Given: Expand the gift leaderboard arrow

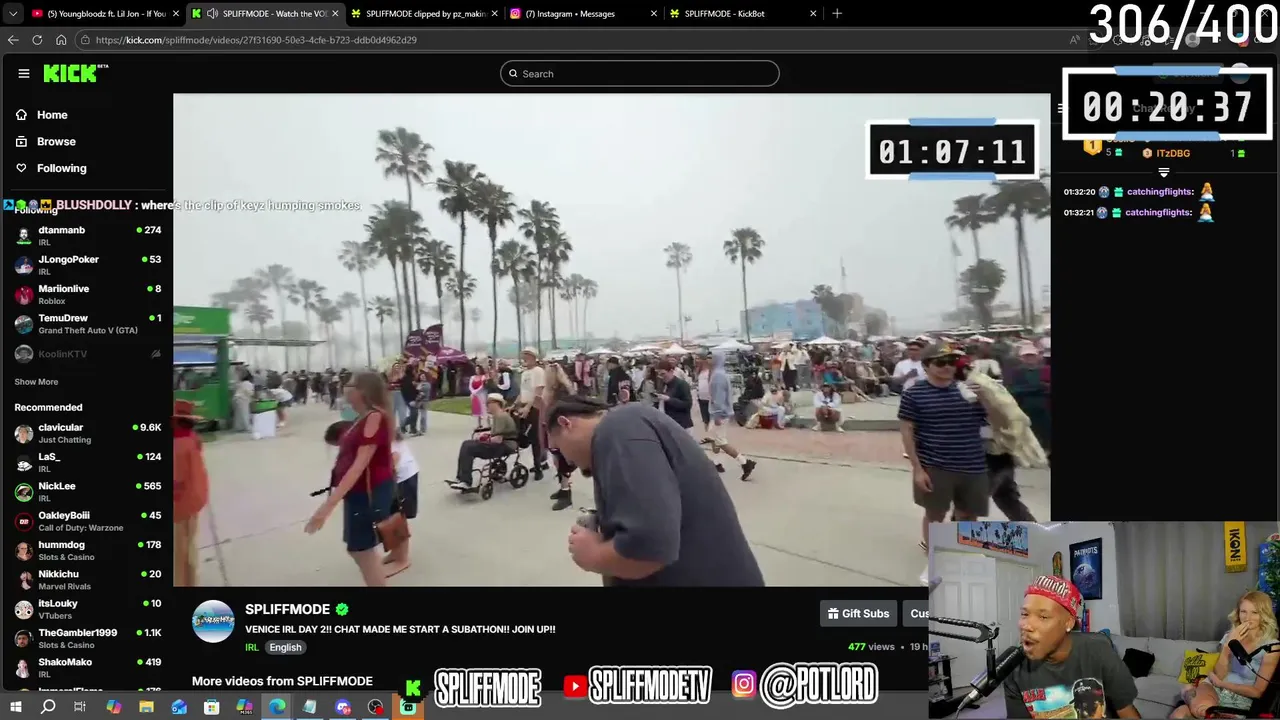Looking at the screenshot, I should [1163, 173].
